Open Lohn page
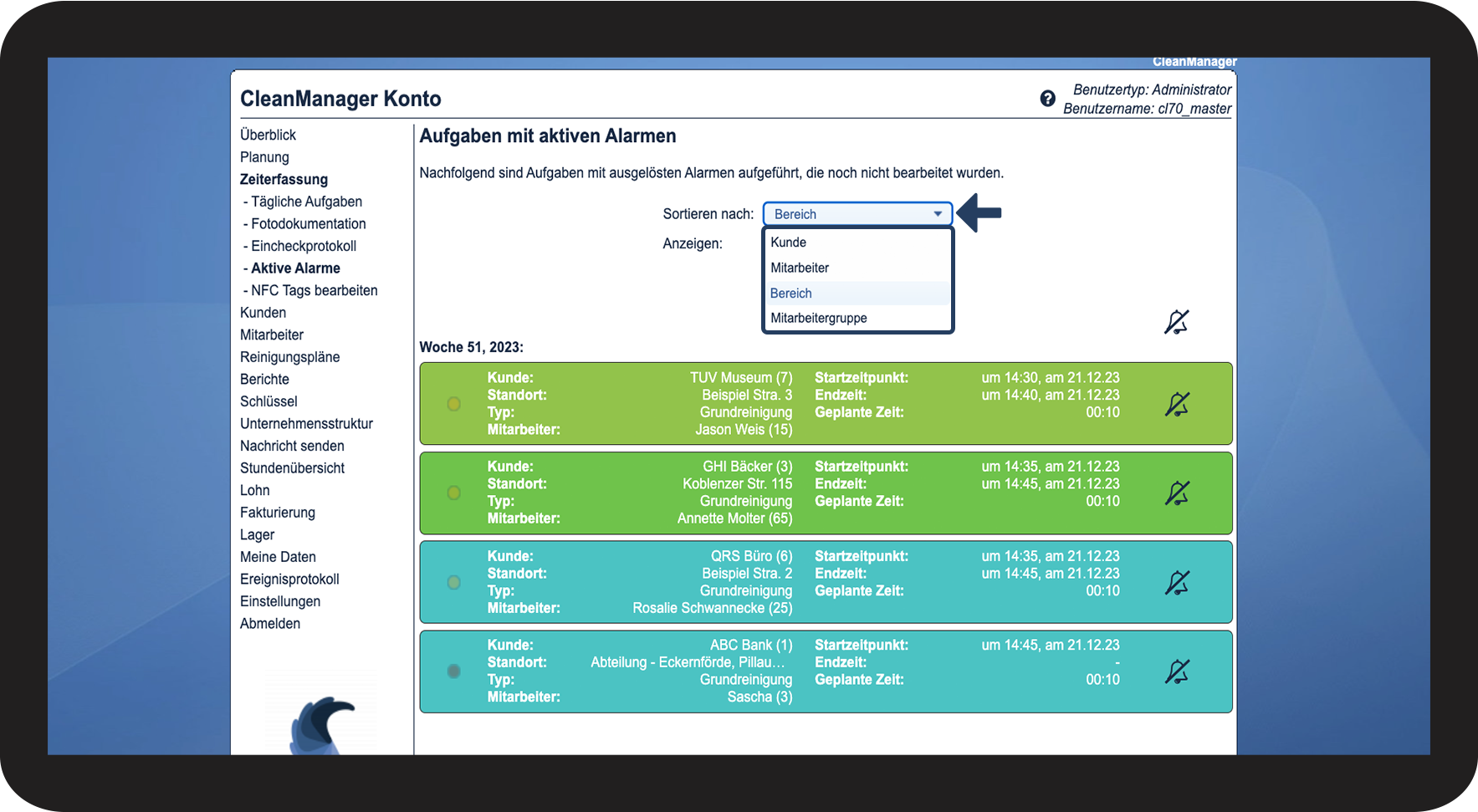 coord(255,490)
